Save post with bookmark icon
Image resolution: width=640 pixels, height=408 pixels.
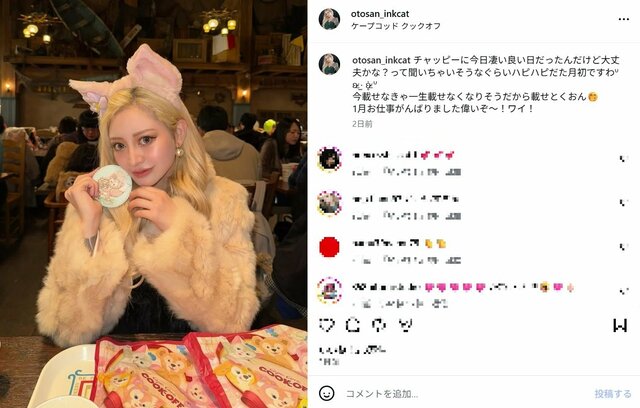coord(620,325)
